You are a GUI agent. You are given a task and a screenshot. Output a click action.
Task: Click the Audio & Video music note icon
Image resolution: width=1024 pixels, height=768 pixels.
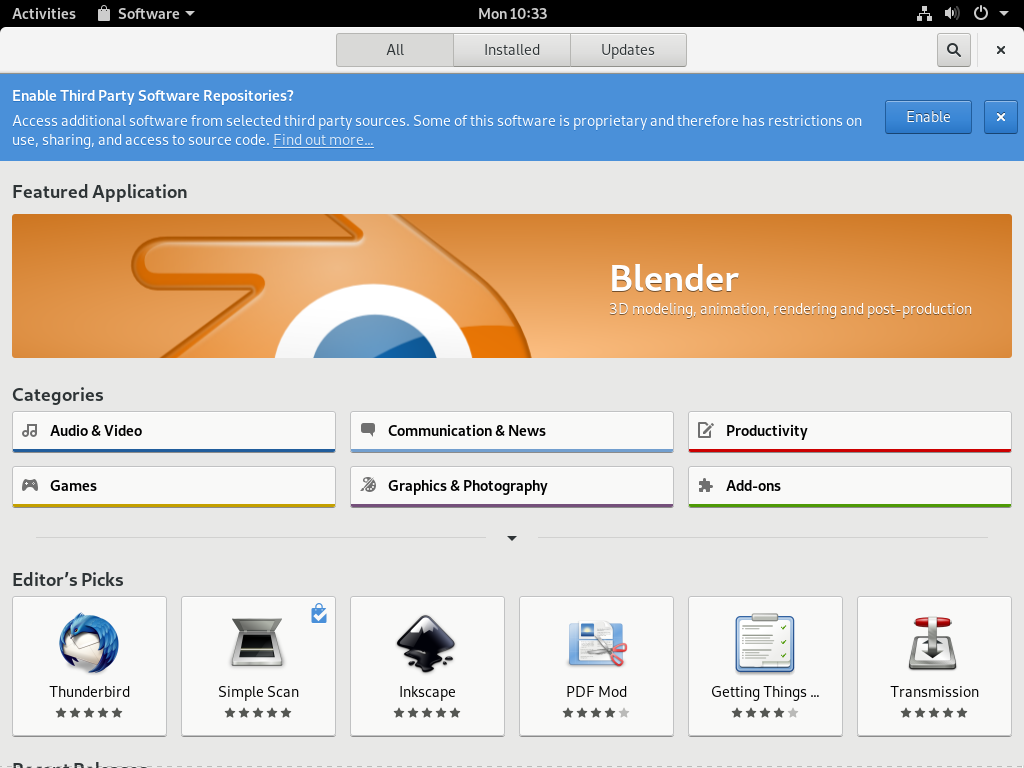pos(29,430)
